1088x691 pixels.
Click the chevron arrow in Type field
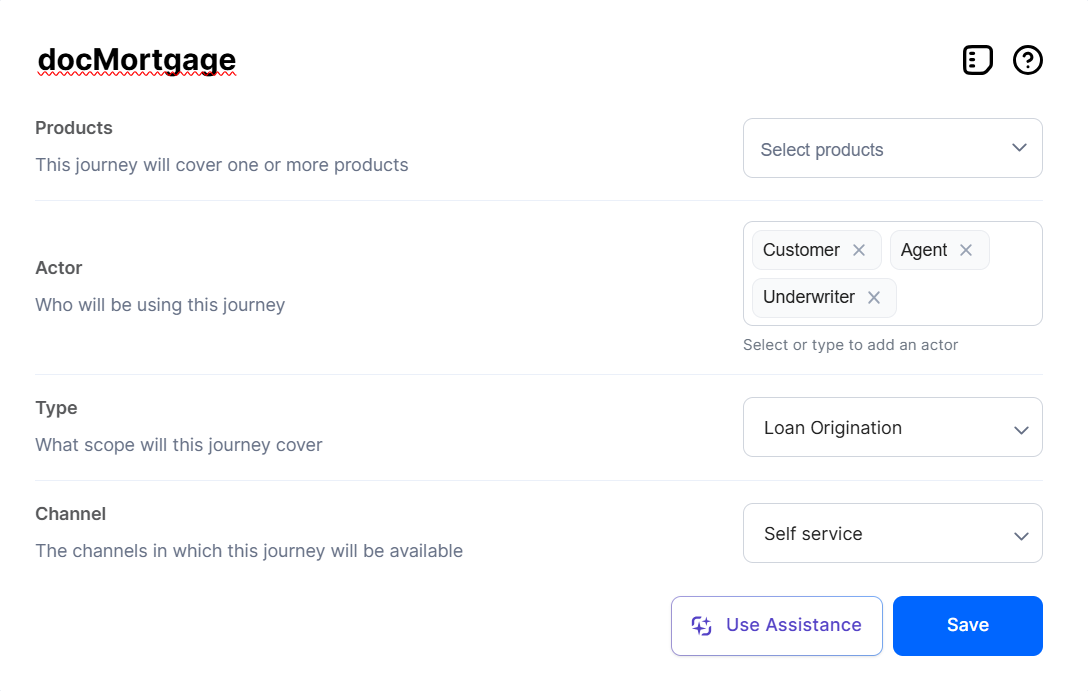tap(1021, 429)
